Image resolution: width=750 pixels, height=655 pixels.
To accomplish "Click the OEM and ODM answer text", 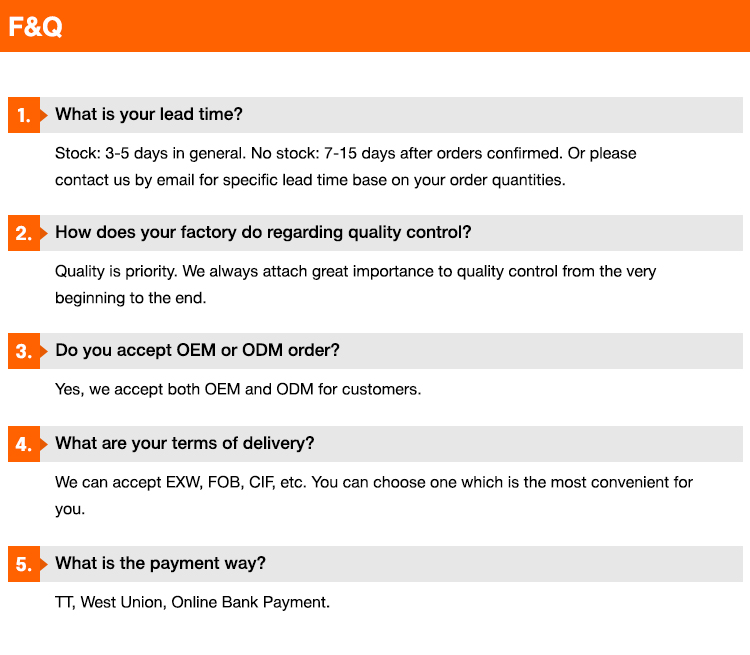I will pos(238,389).
